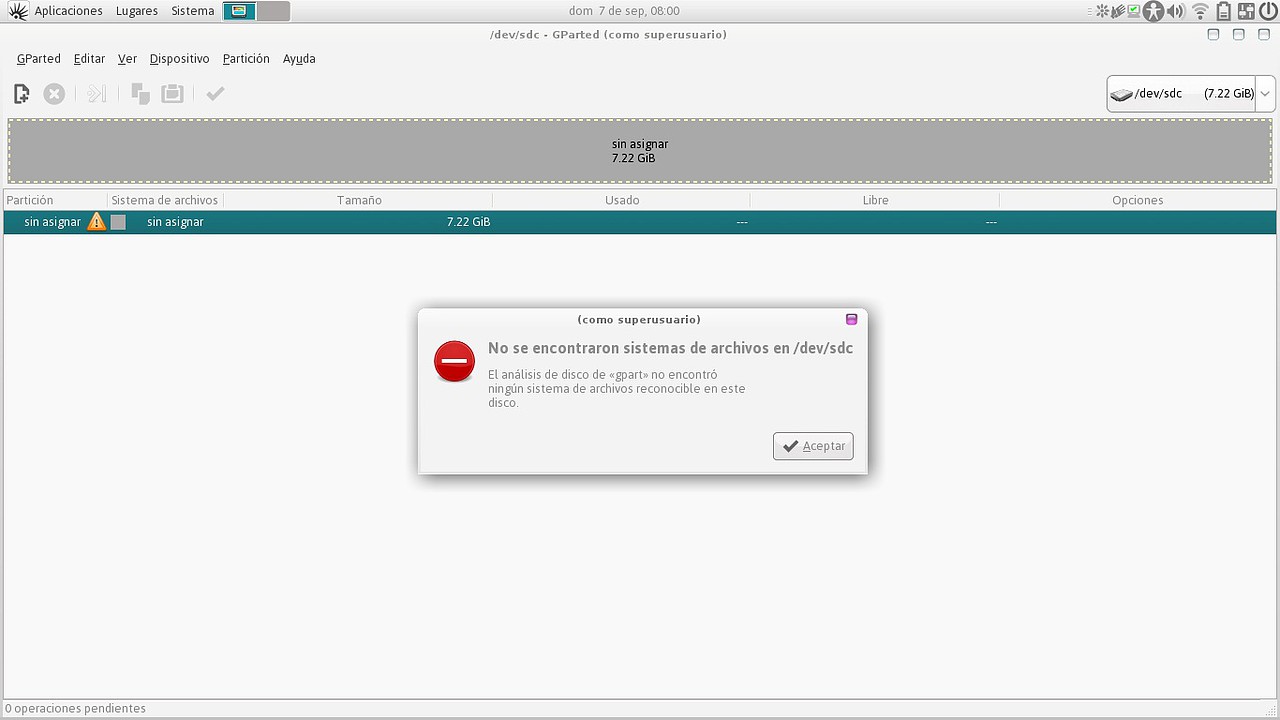Click the brightness sun tray icon
The image size is (1280, 720).
[1103, 11]
